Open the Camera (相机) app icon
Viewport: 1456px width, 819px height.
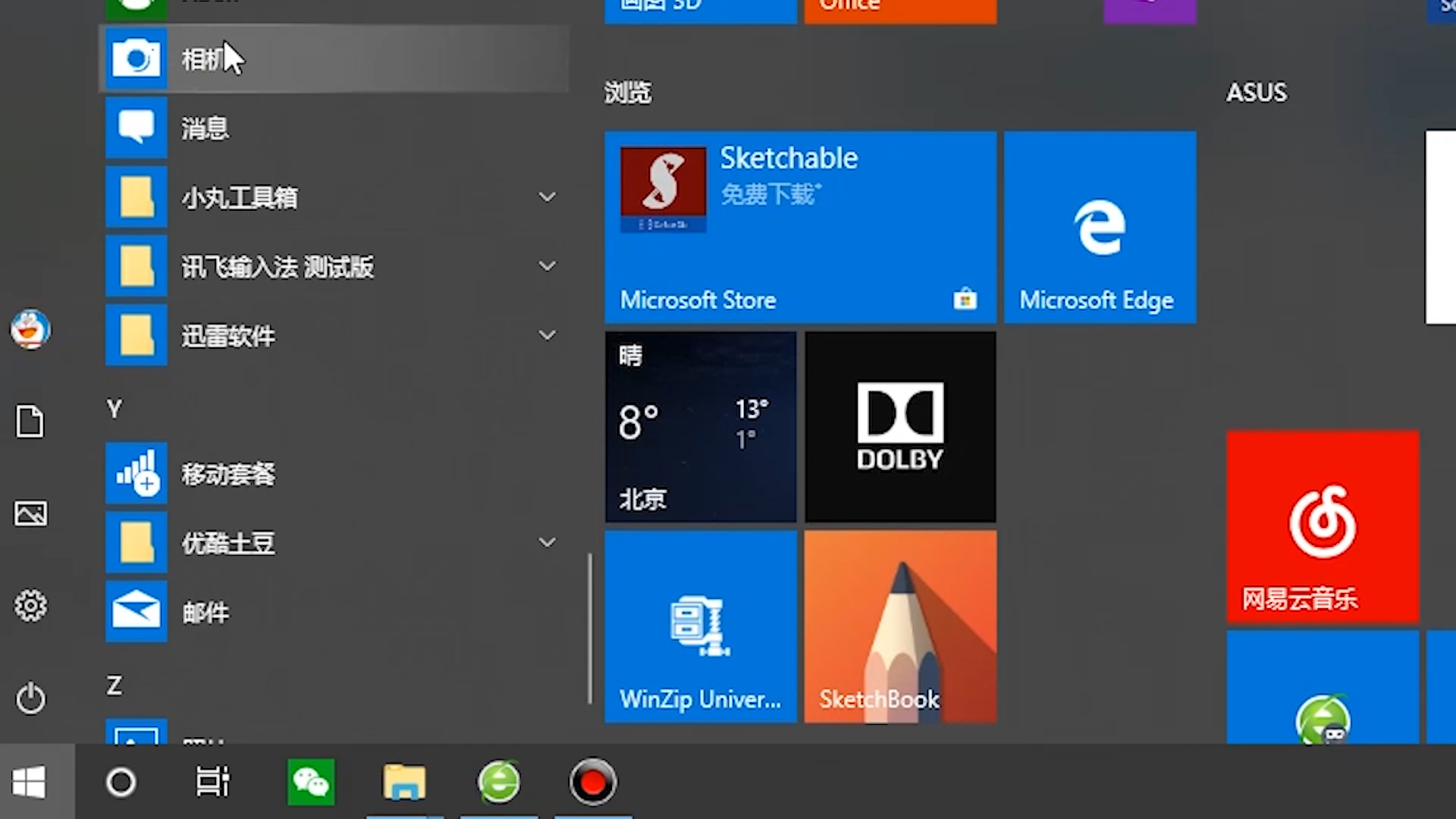[x=136, y=59]
